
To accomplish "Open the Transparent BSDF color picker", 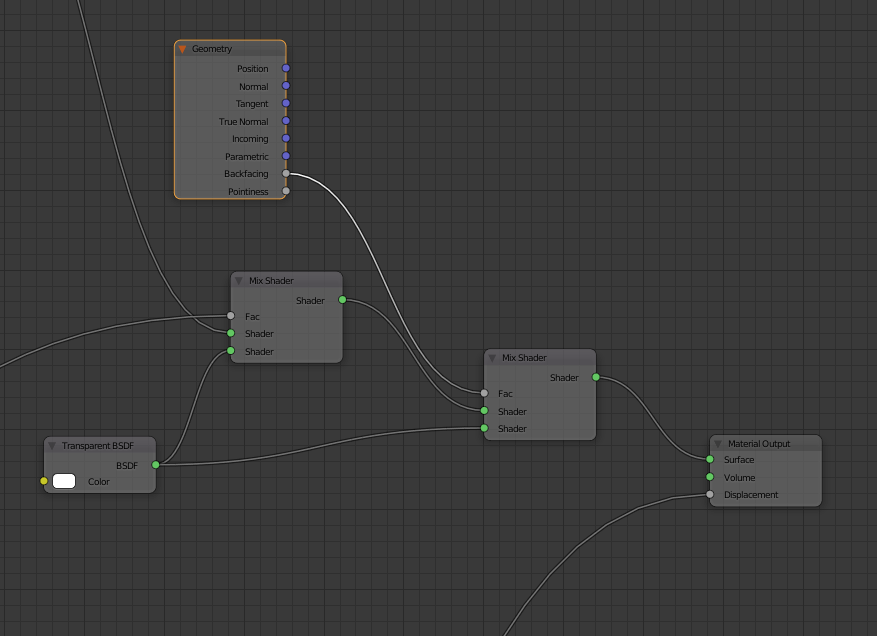I will click(x=65, y=481).
